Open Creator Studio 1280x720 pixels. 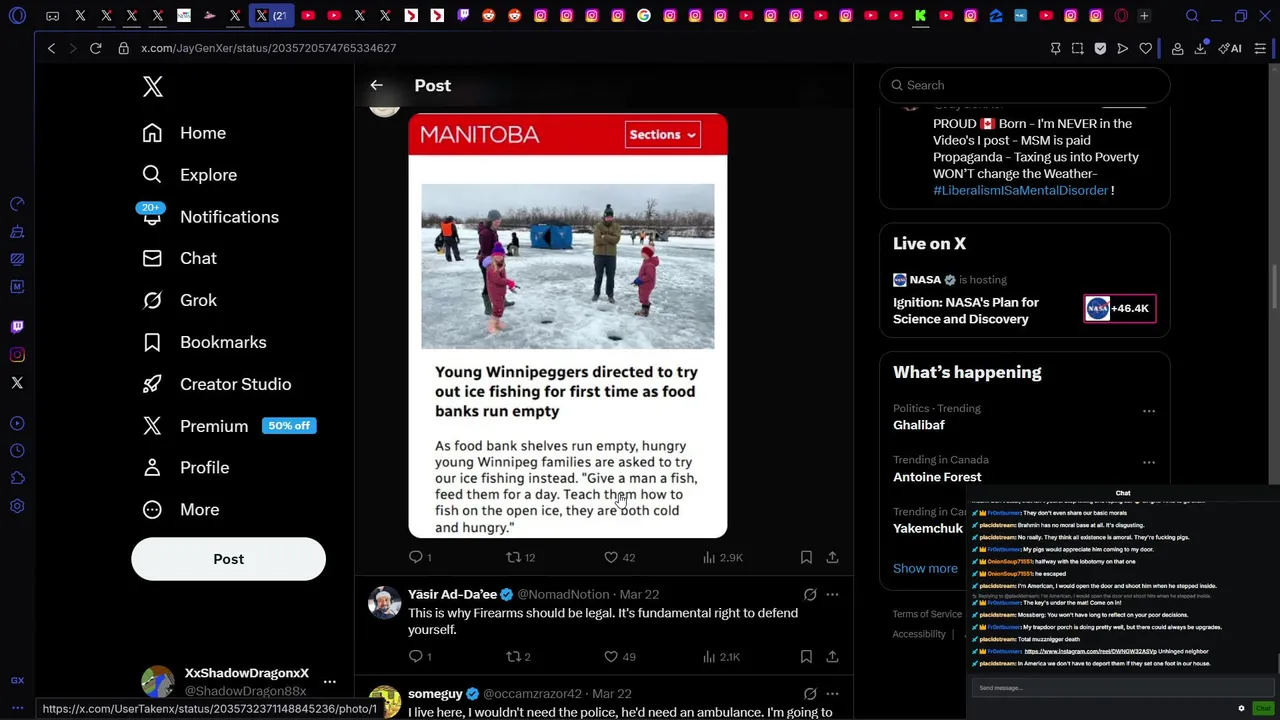[x=216, y=384]
